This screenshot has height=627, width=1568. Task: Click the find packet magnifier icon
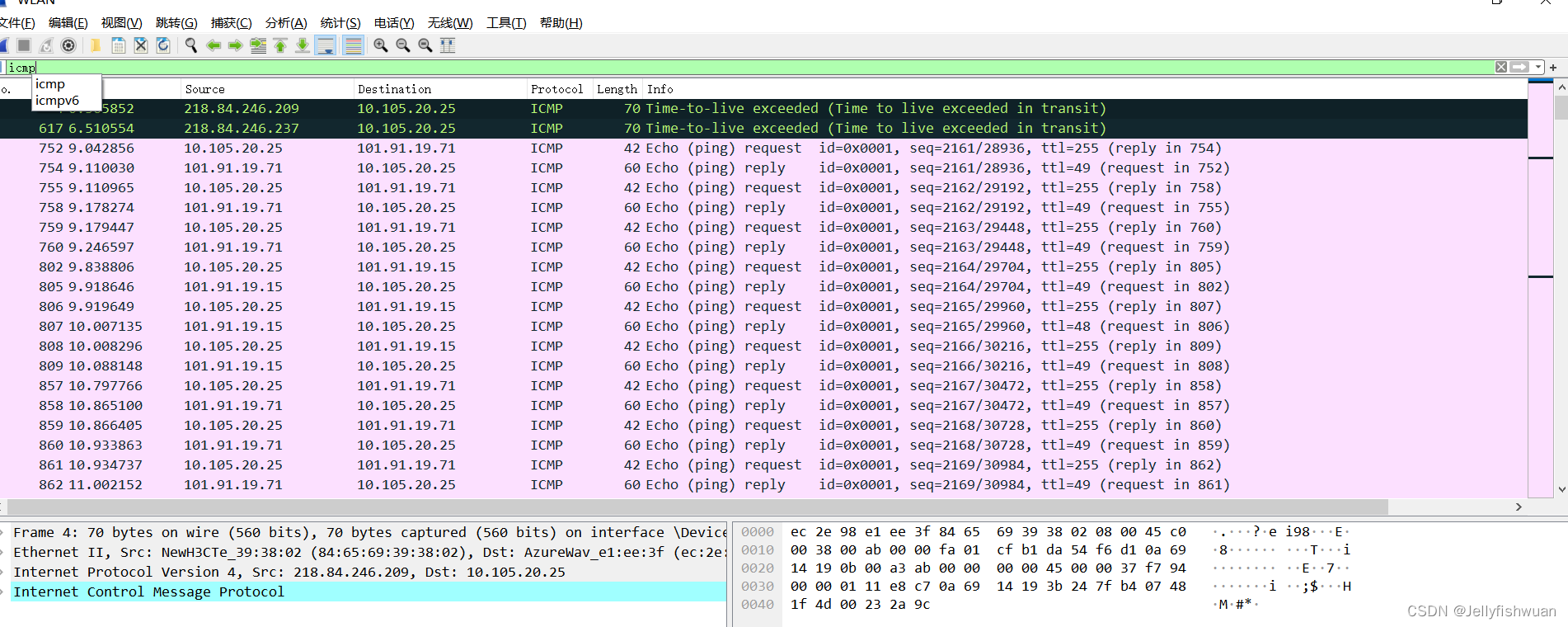[x=191, y=45]
